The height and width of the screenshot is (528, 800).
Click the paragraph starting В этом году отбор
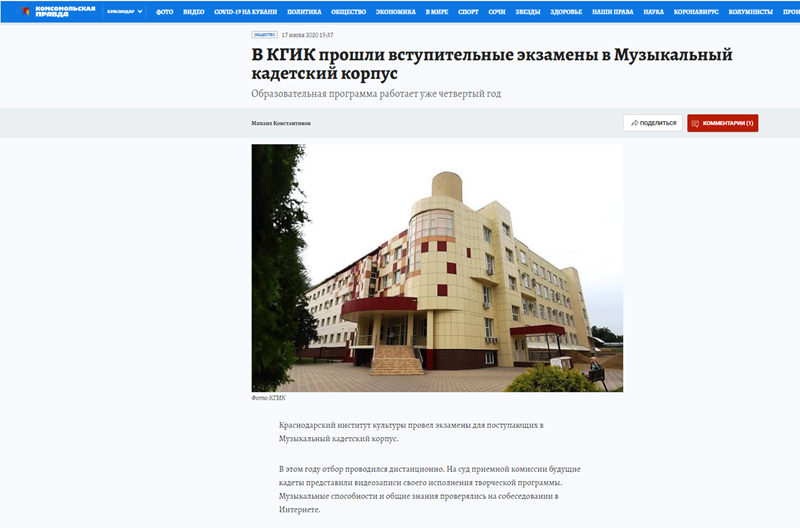(x=430, y=489)
